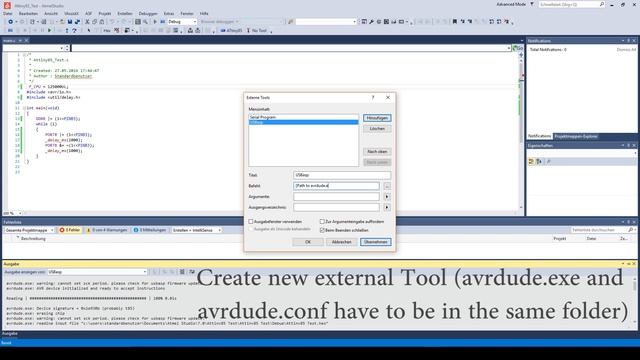Open the Argumente macro arrow button
Image resolution: width=640 pixels, height=360 pixels.
click(x=387, y=197)
